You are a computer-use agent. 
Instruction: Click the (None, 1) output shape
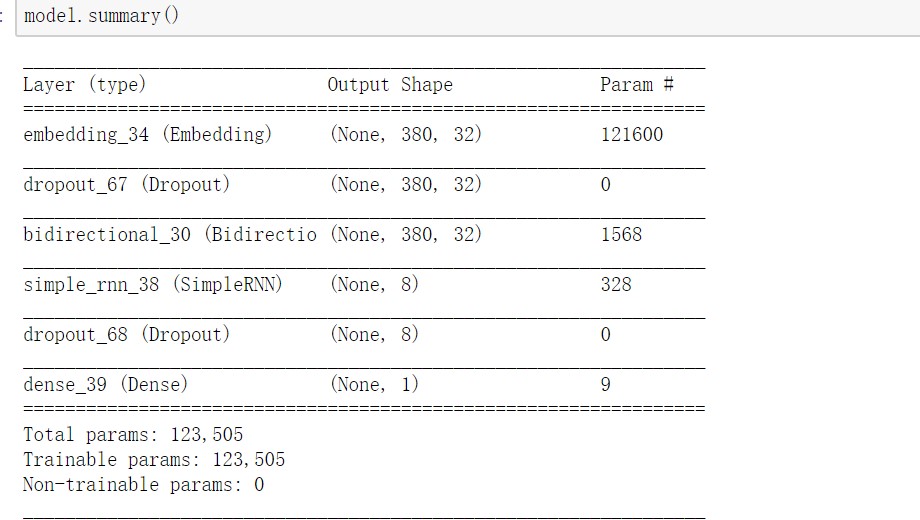point(374,384)
